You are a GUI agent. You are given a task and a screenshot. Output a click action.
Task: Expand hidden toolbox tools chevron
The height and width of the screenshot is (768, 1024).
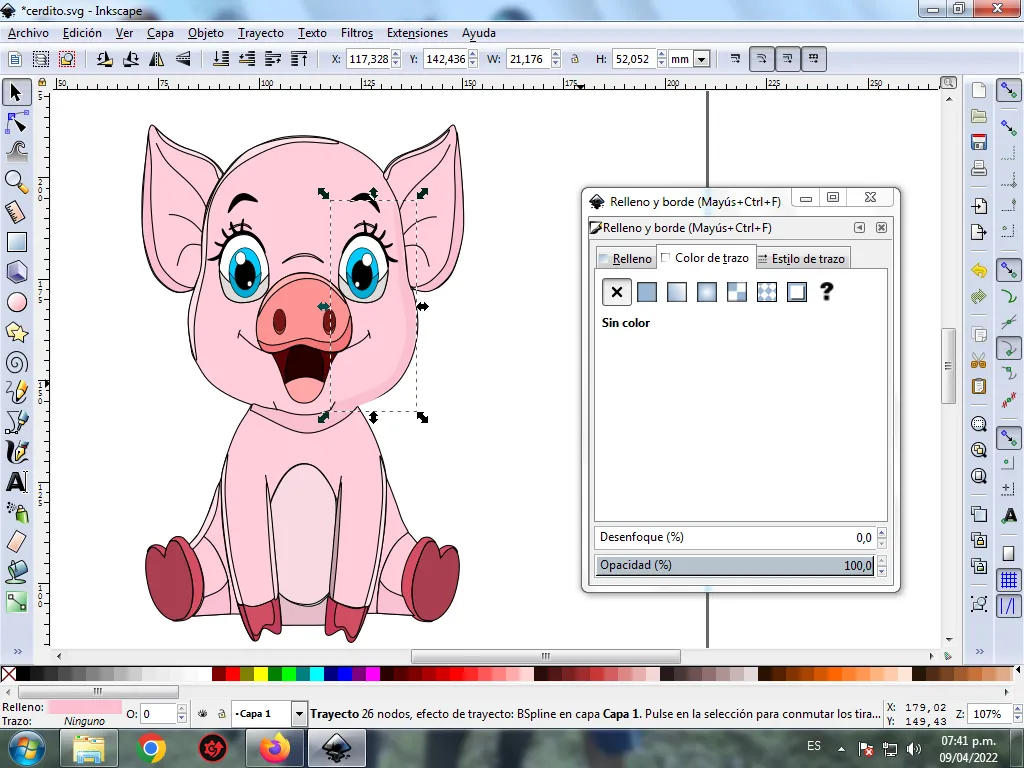click(18, 651)
